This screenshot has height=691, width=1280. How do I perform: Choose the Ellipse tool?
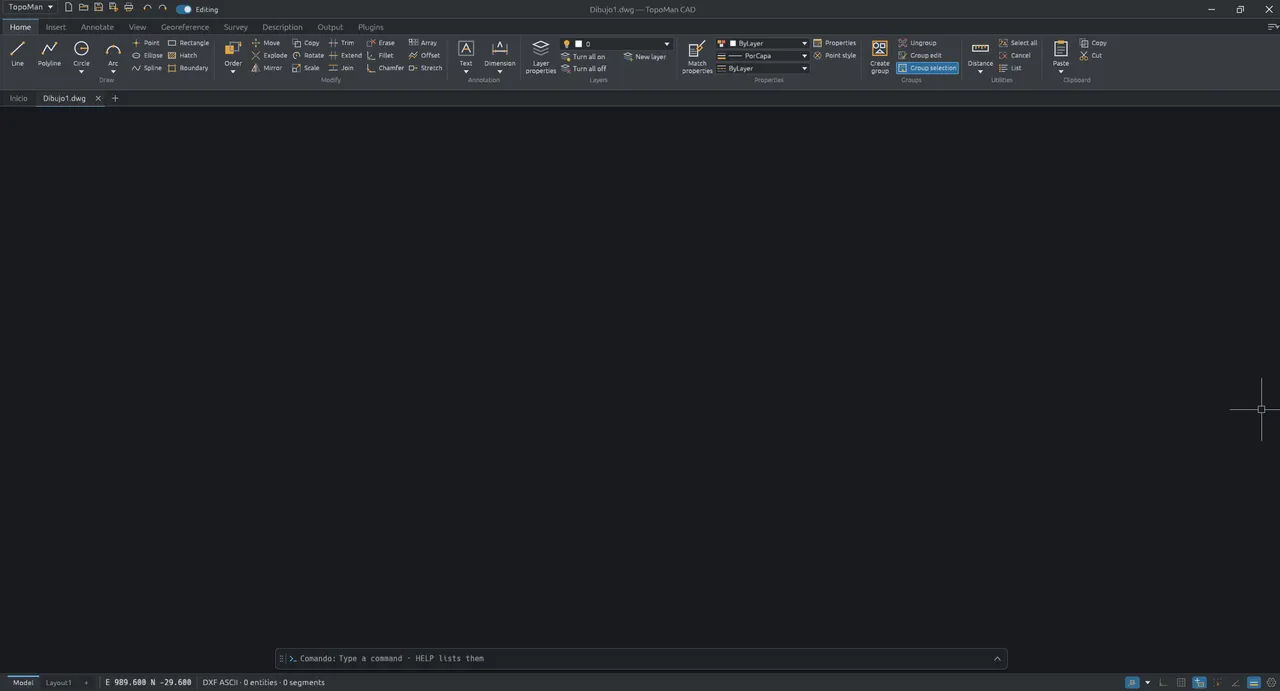(147, 56)
